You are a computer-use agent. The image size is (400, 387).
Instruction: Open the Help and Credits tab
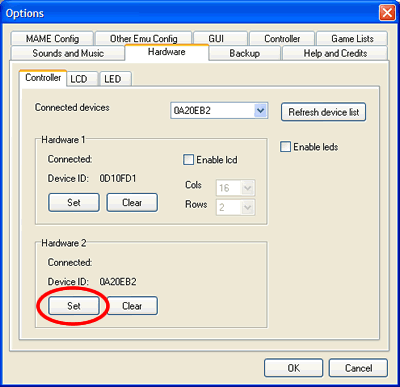coord(335,53)
